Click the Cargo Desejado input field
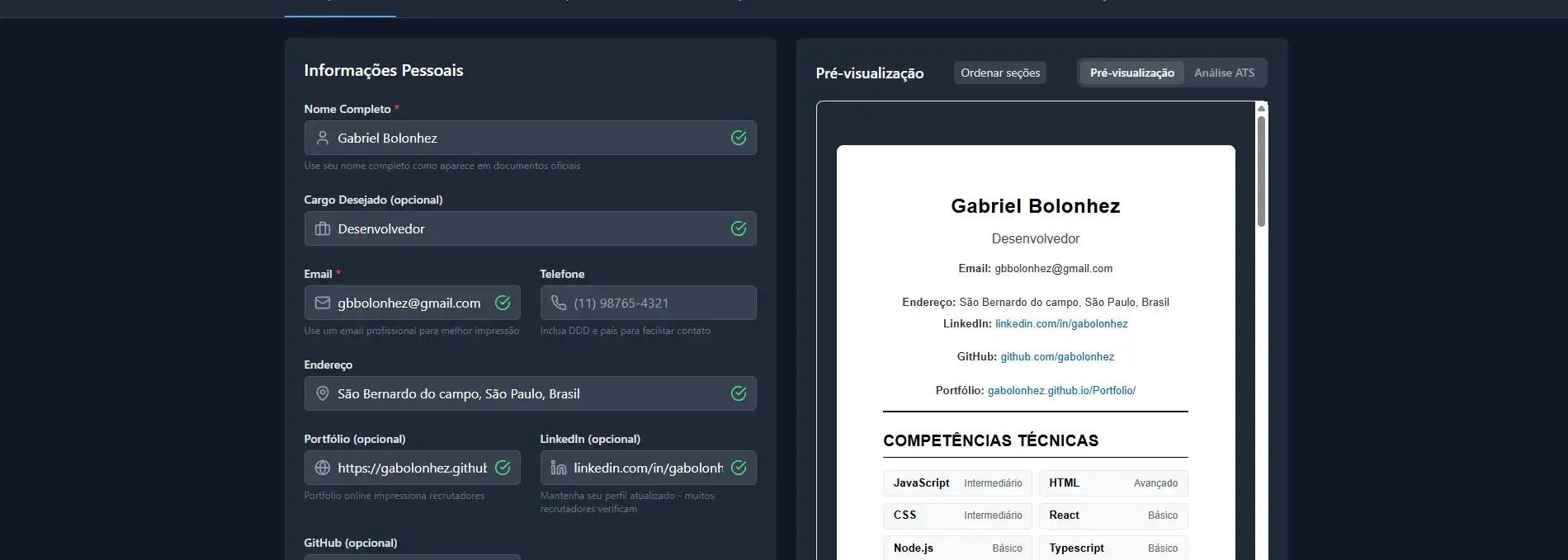This screenshot has height=560, width=1568. [x=528, y=228]
